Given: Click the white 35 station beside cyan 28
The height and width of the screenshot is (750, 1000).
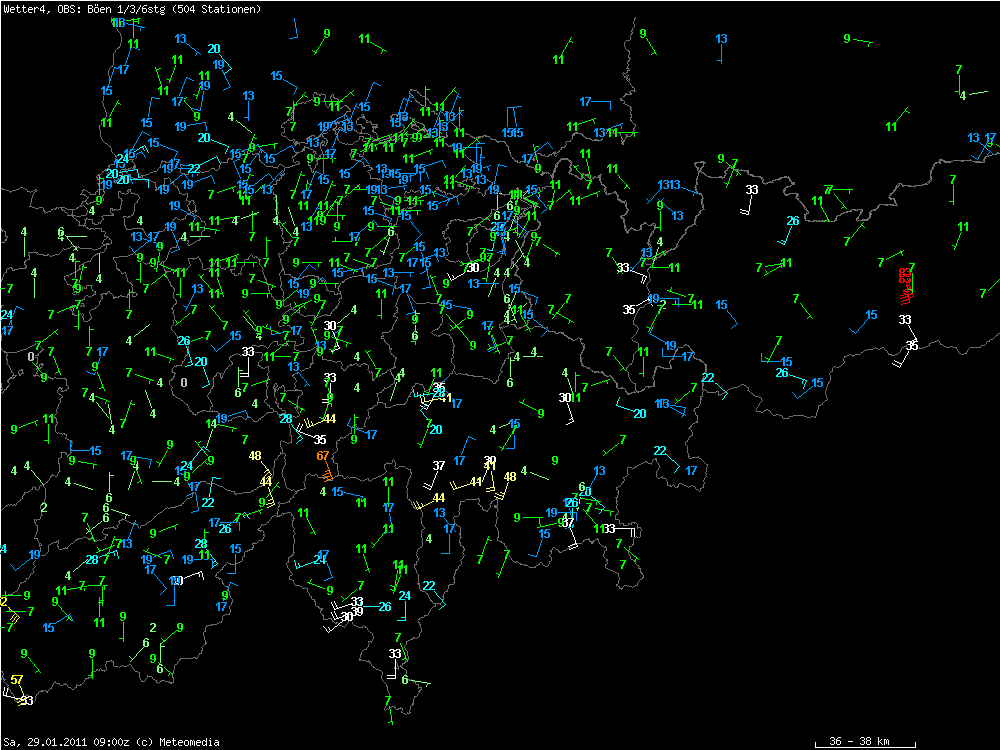Looking at the screenshot, I should (320, 439).
